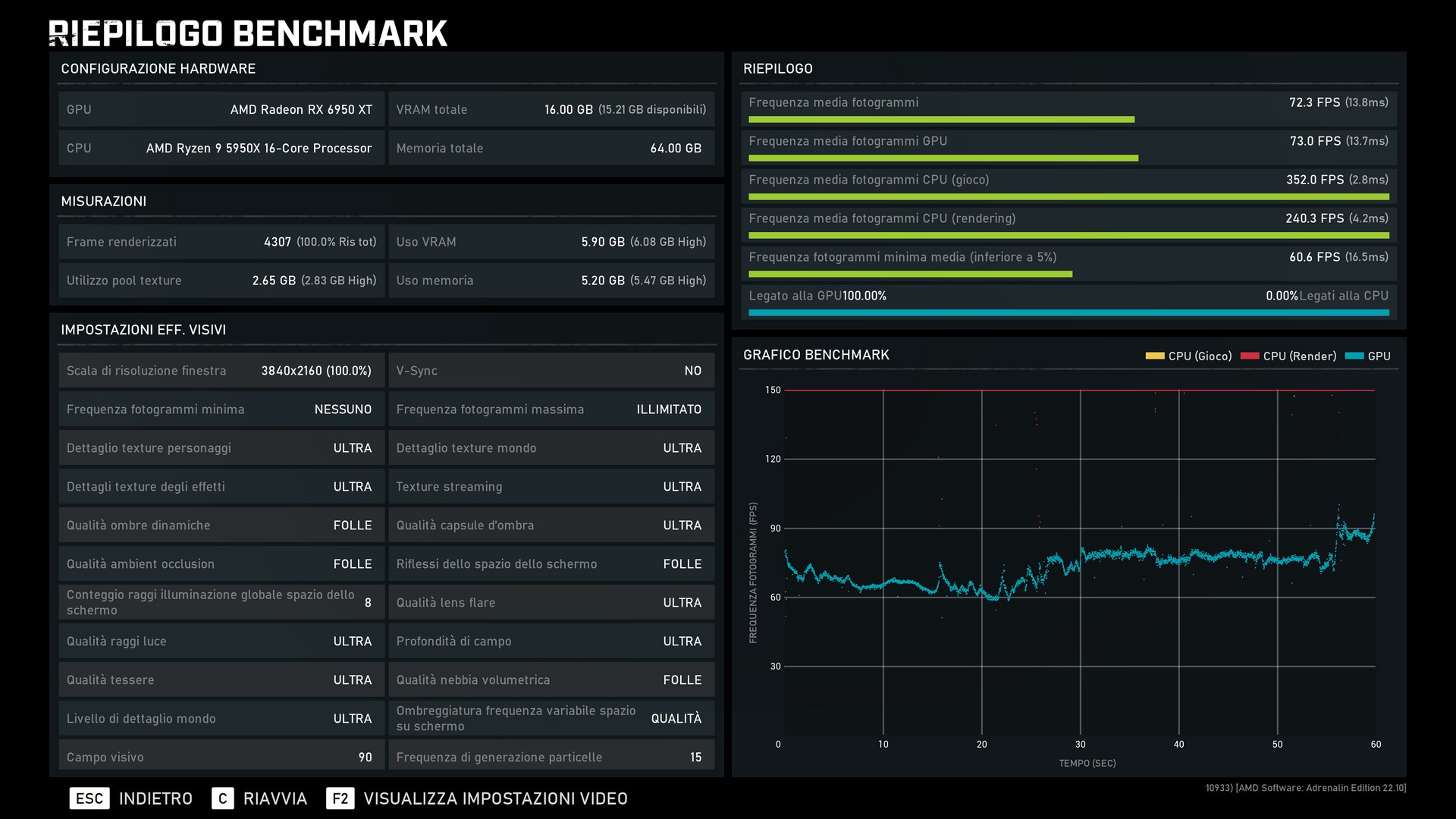This screenshot has height=819, width=1456.
Task: Click the Campo visivo value 90 row
Action: [221, 757]
